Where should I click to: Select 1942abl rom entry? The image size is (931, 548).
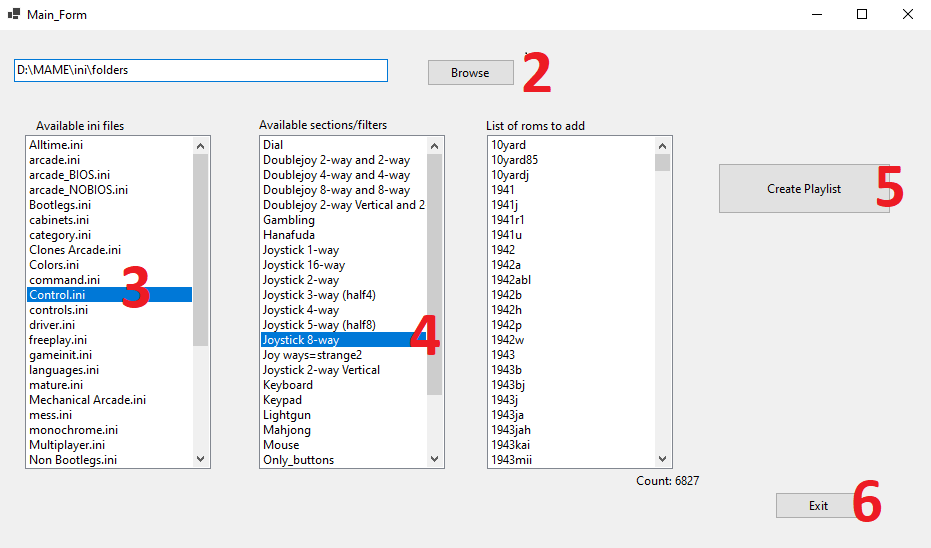click(571, 280)
